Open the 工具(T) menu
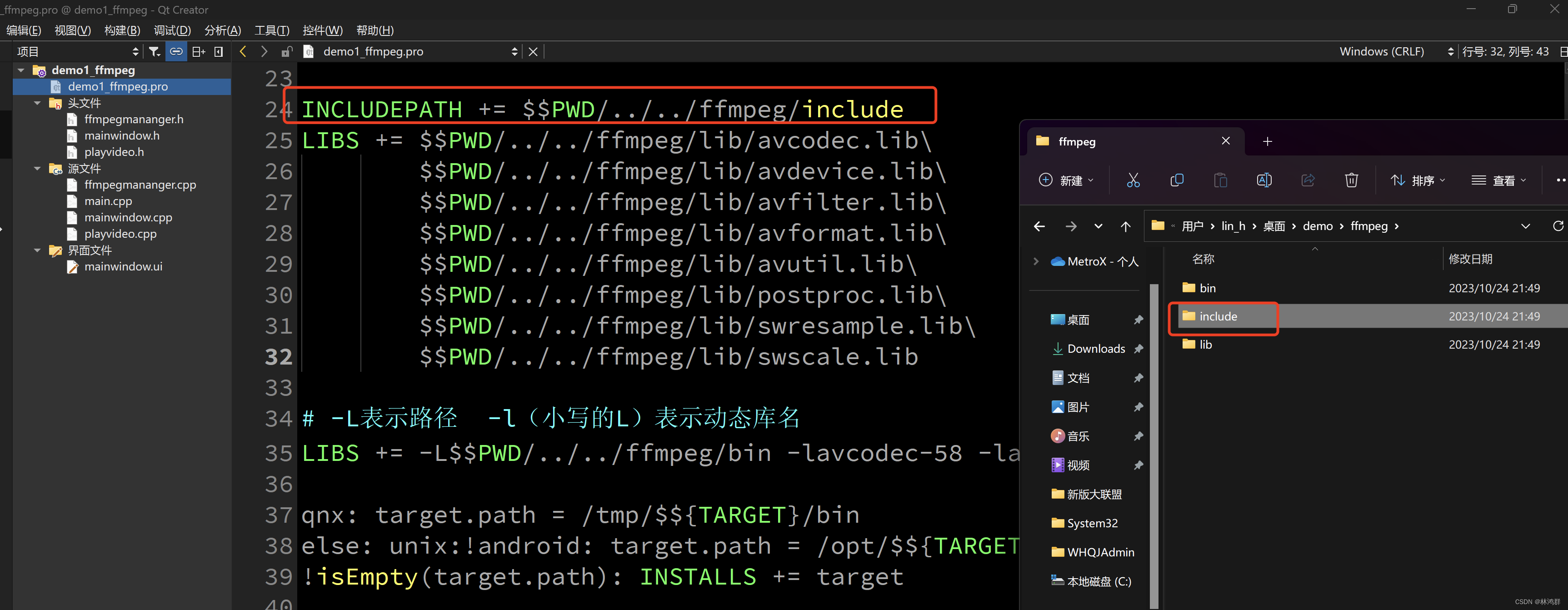1568x610 pixels. coord(271,30)
